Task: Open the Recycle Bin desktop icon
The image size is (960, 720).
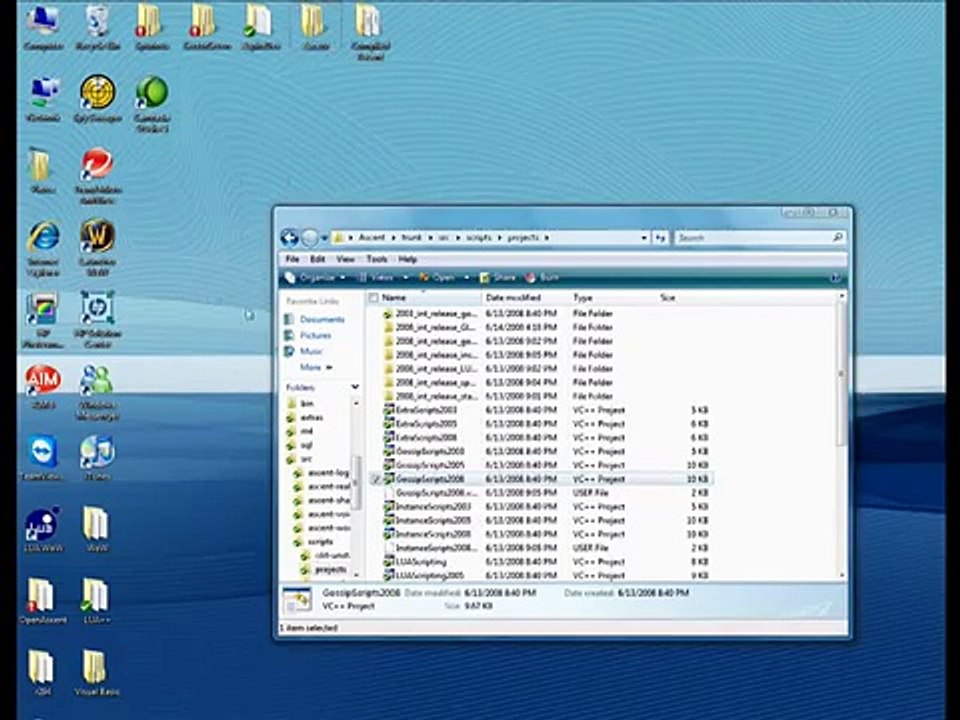Action: pos(97,28)
